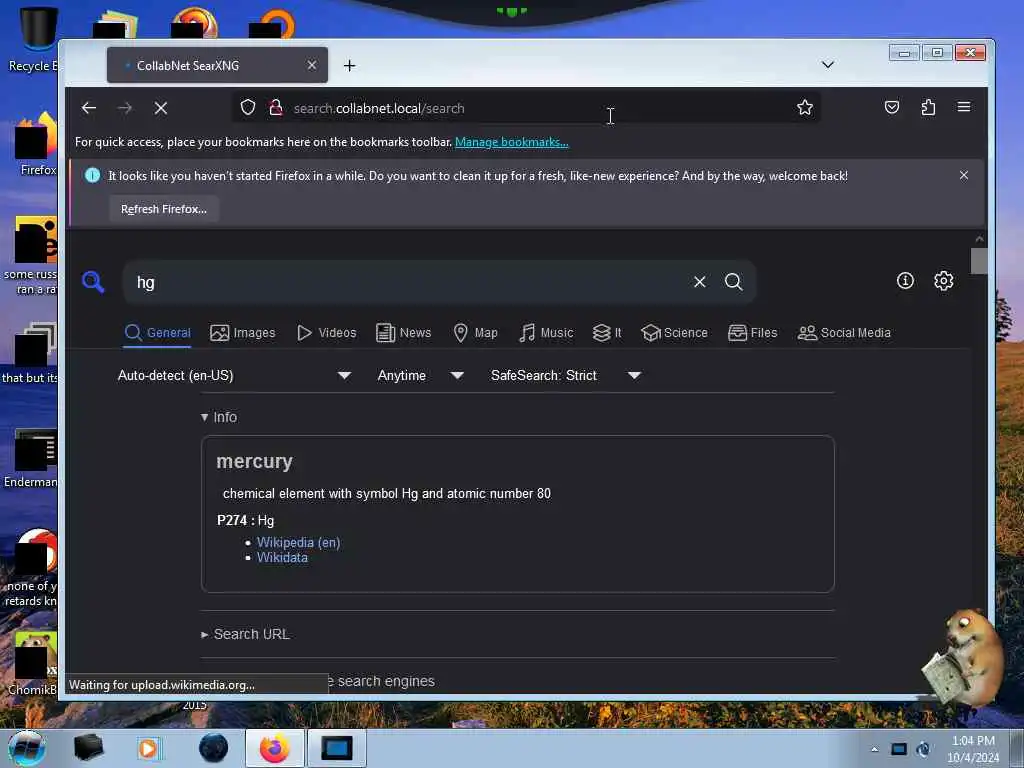Go back using the browser back arrow
1024x768 pixels.
pyautogui.click(x=89, y=108)
